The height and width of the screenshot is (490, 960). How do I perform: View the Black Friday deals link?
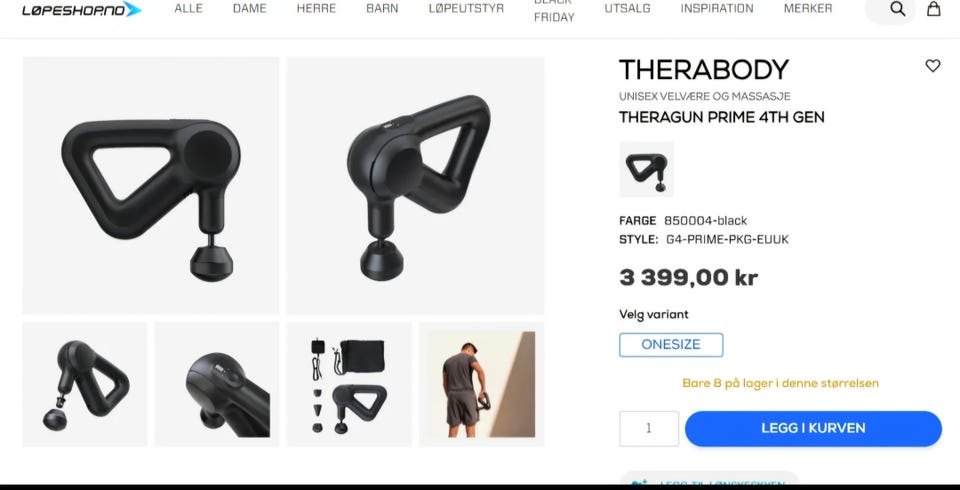tap(554, 10)
